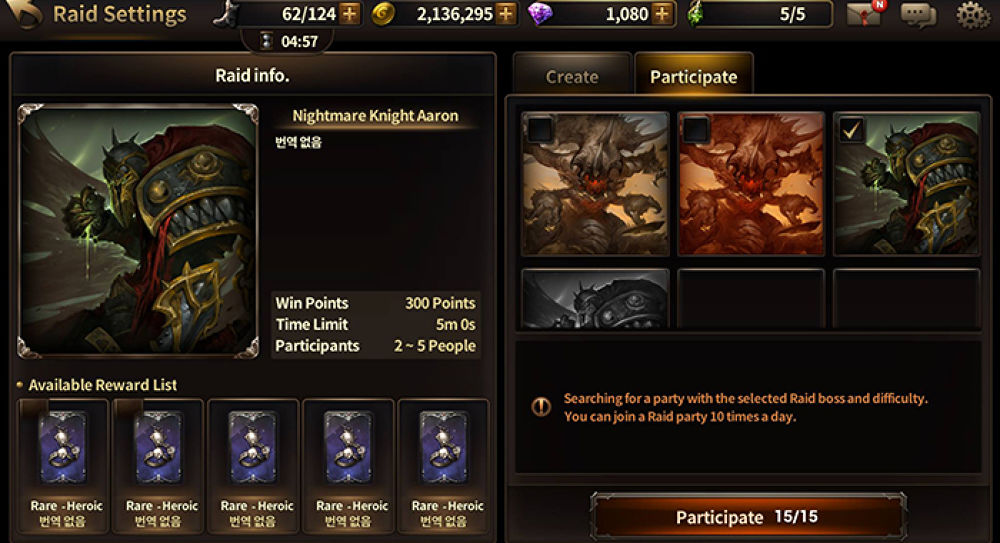The height and width of the screenshot is (543, 1000).
Task: Select the greyed-out locked boss thumbnail
Action: 595,299
